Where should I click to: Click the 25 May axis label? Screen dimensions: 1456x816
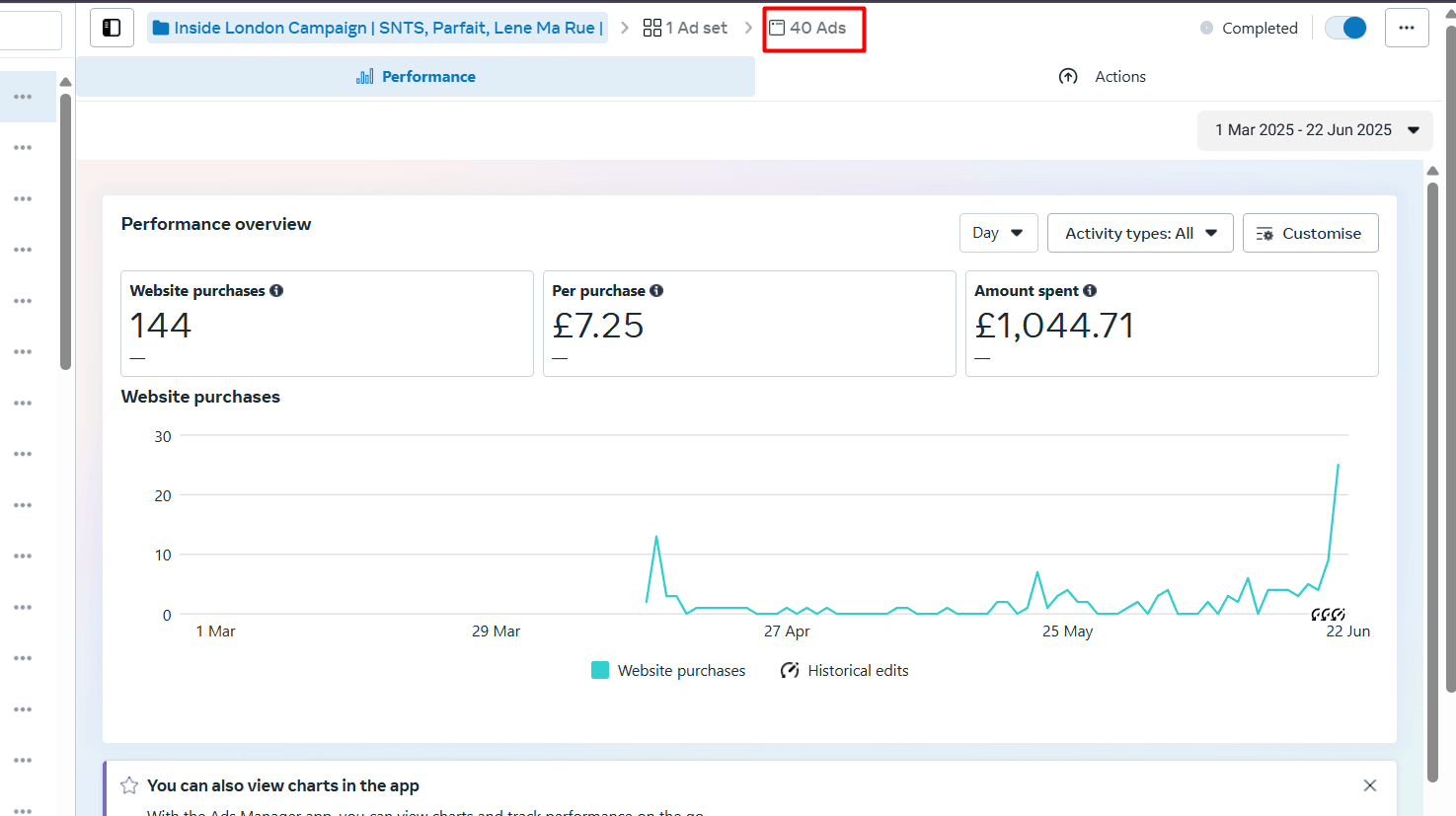pyautogui.click(x=1067, y=631)
